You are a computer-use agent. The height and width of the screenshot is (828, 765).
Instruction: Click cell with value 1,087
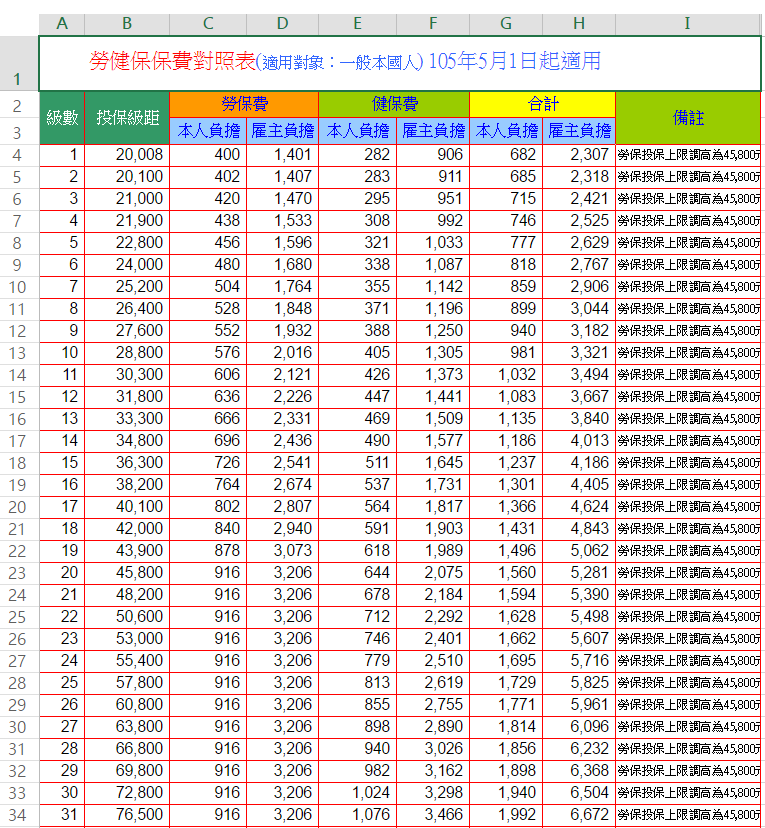[433, 265]
